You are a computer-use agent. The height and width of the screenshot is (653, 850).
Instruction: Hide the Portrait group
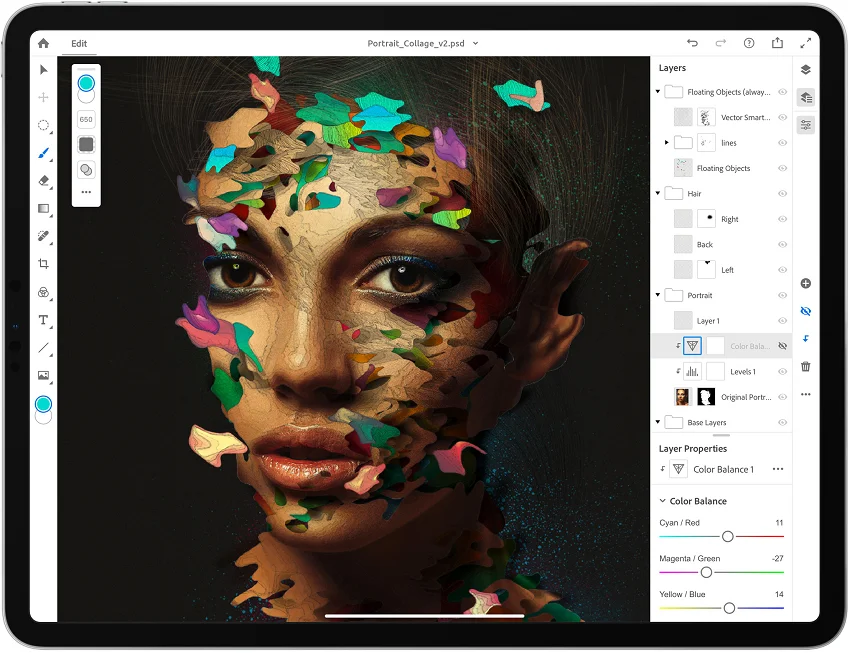(x=782, y=295)
